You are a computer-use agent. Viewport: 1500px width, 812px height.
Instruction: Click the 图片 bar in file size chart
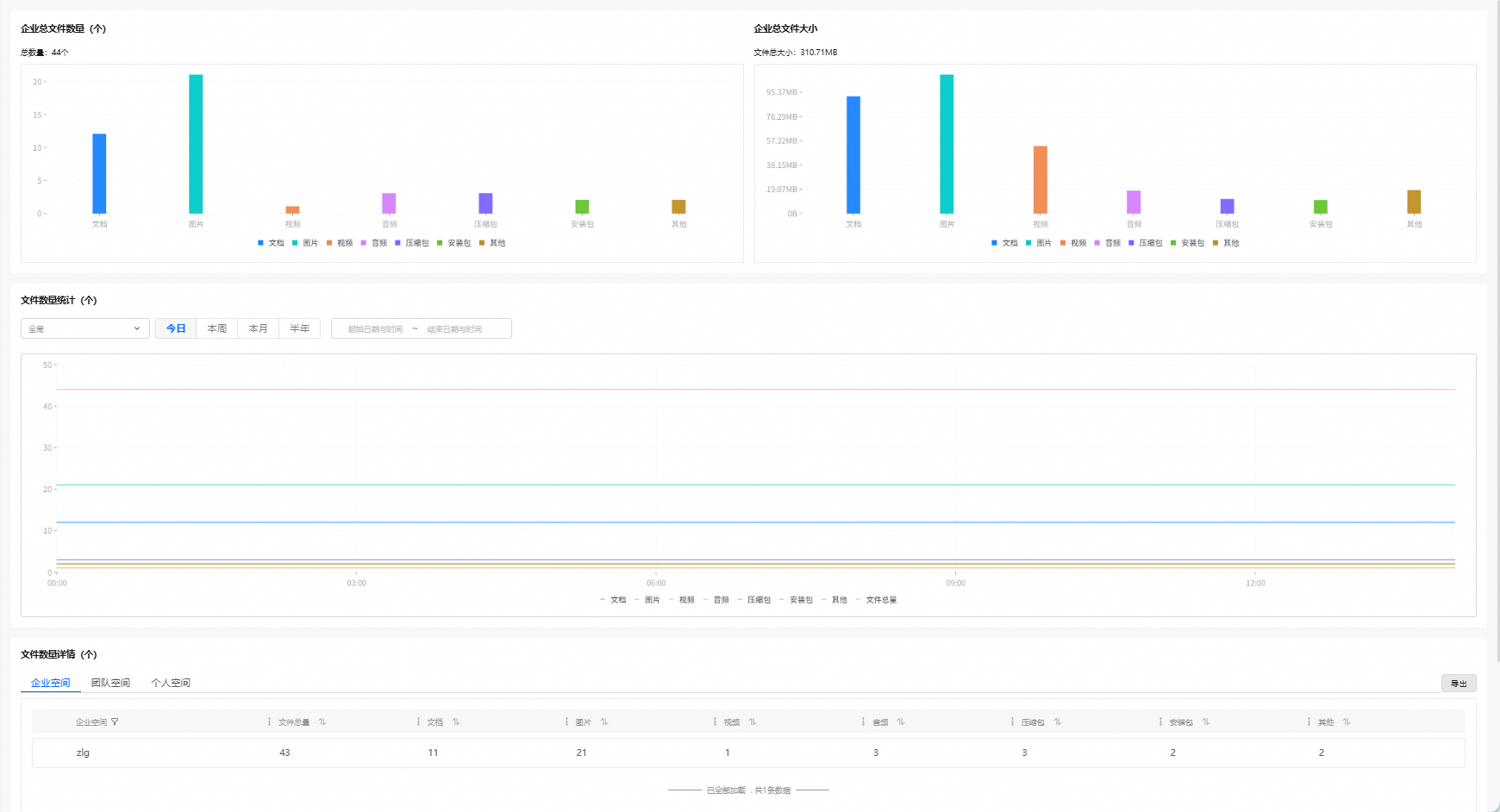947,144
